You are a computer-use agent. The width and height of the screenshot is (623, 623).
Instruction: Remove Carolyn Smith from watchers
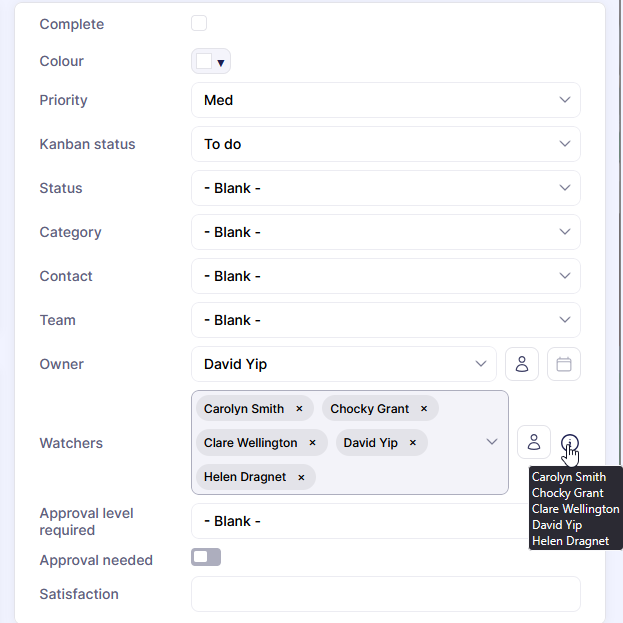pyautogui.click(x=299, y=409)
